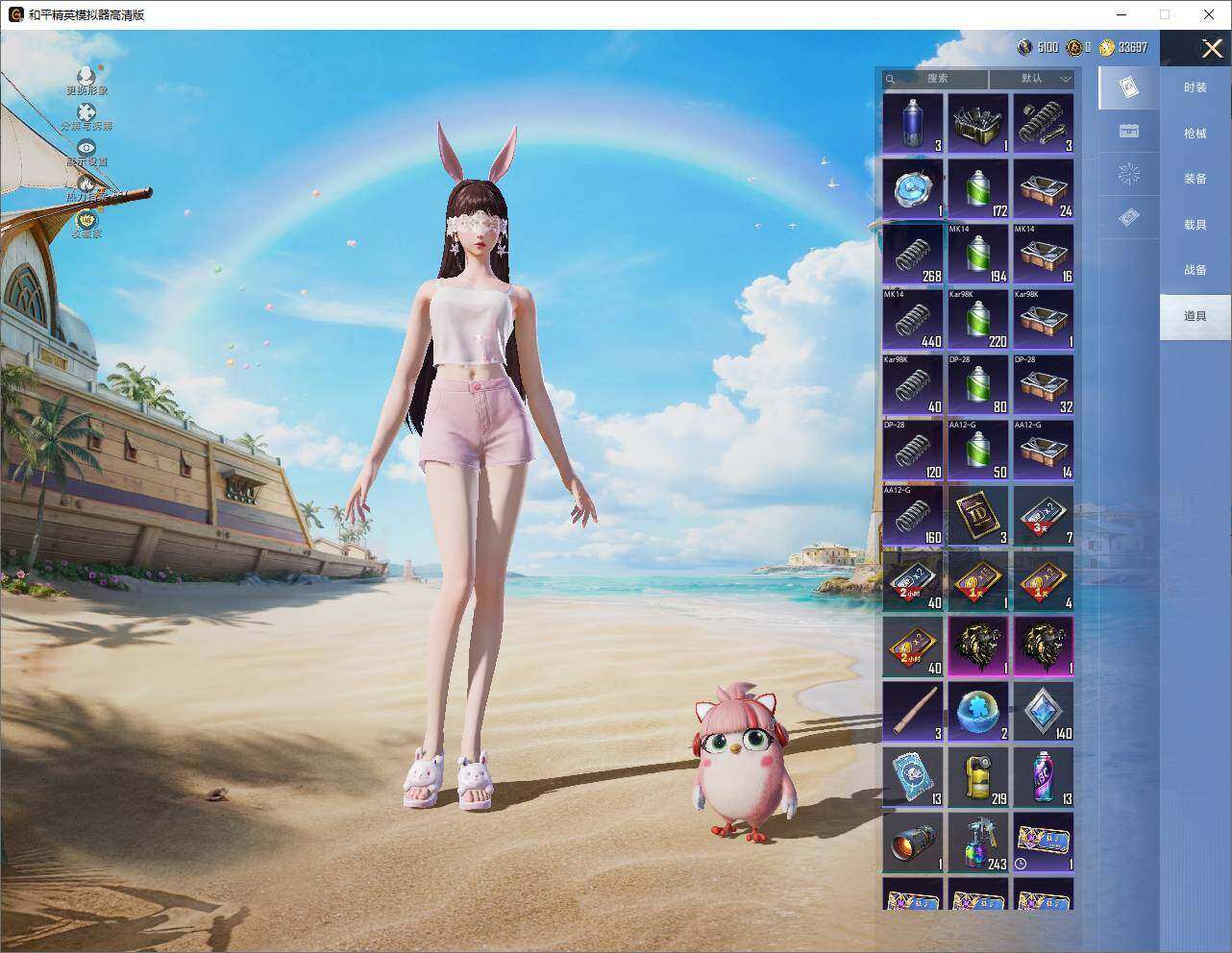Switch to the 载具 tab
The height and width of the screenshot is (953, 1232).
coord(1195,225)
